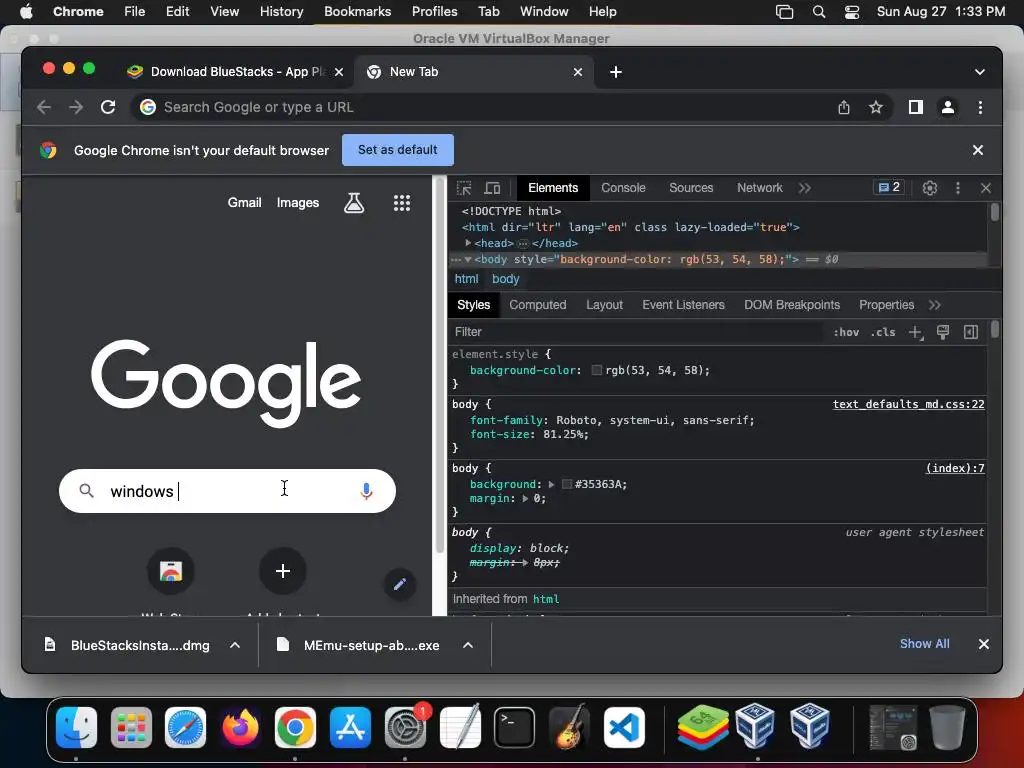
Task: Toggle the device toolbar icon in DevTools
Action: pyautogui.click(x=492, y=188)
